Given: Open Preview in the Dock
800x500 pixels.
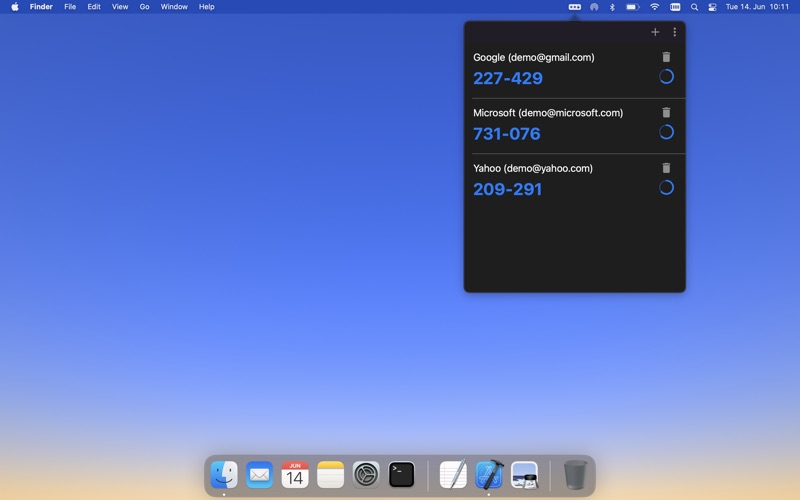Looking at the screenshot, I should coord(524,474).
